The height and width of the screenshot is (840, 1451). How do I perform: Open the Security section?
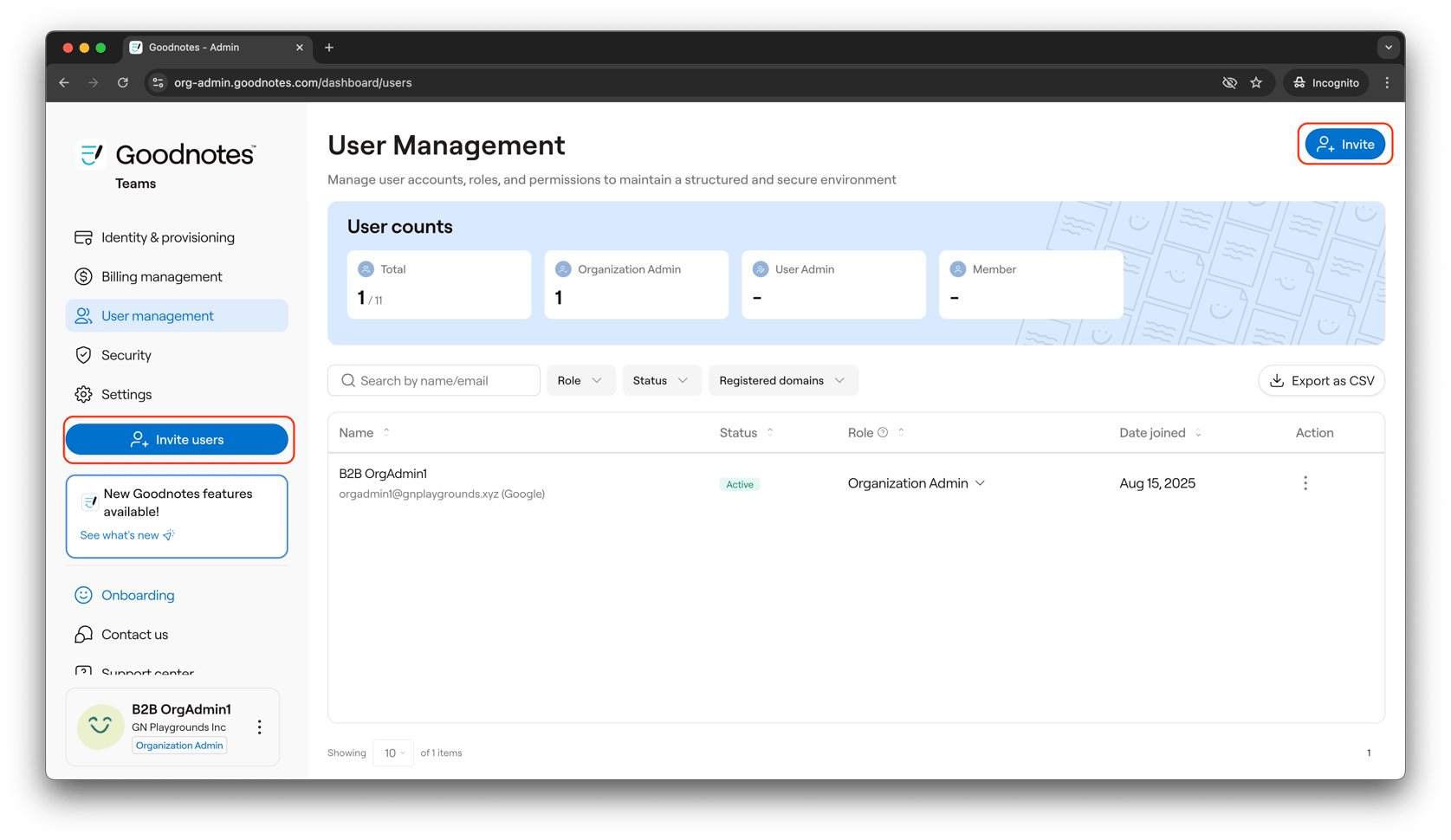click(177, 356)
